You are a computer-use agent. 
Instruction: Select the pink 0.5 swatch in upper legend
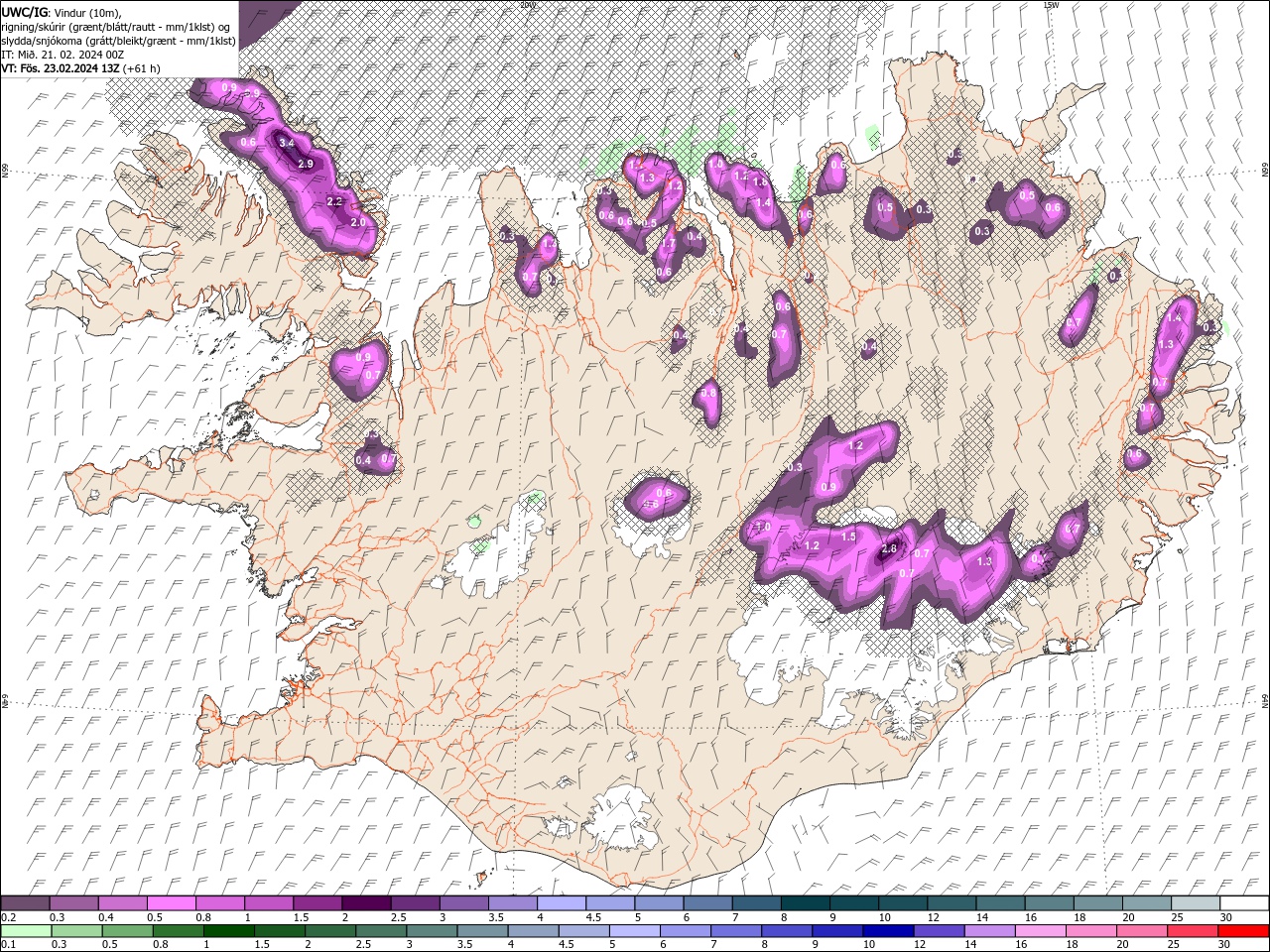point(172,903)
